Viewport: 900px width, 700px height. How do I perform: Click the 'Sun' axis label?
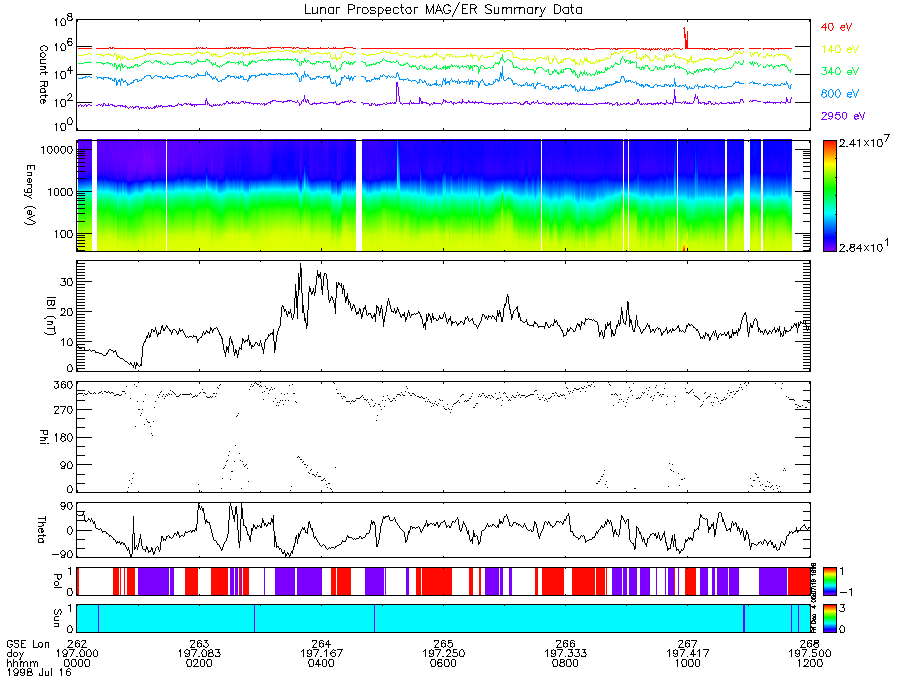click(57, 618)
